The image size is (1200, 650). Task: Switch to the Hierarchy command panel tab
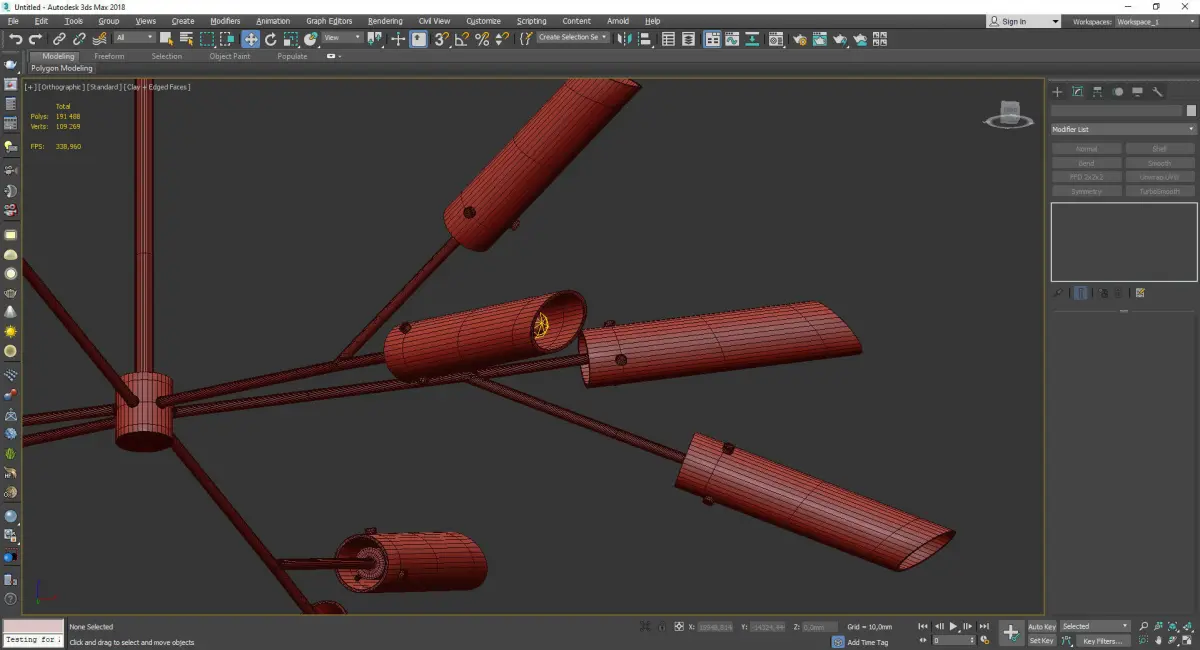pos(1097,91)
